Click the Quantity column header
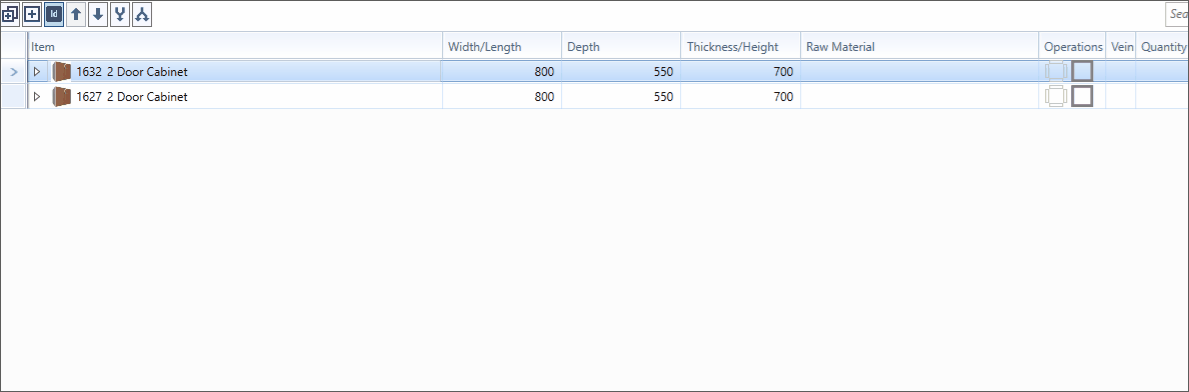The image size is (1189, 392). (x=1162, y=46)
